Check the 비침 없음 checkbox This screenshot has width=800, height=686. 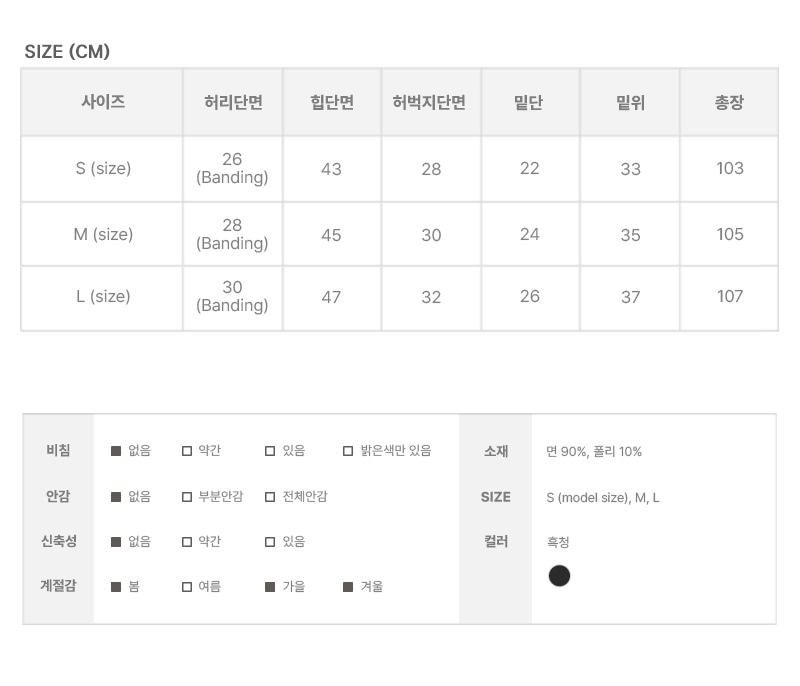[x=116, y=451]
